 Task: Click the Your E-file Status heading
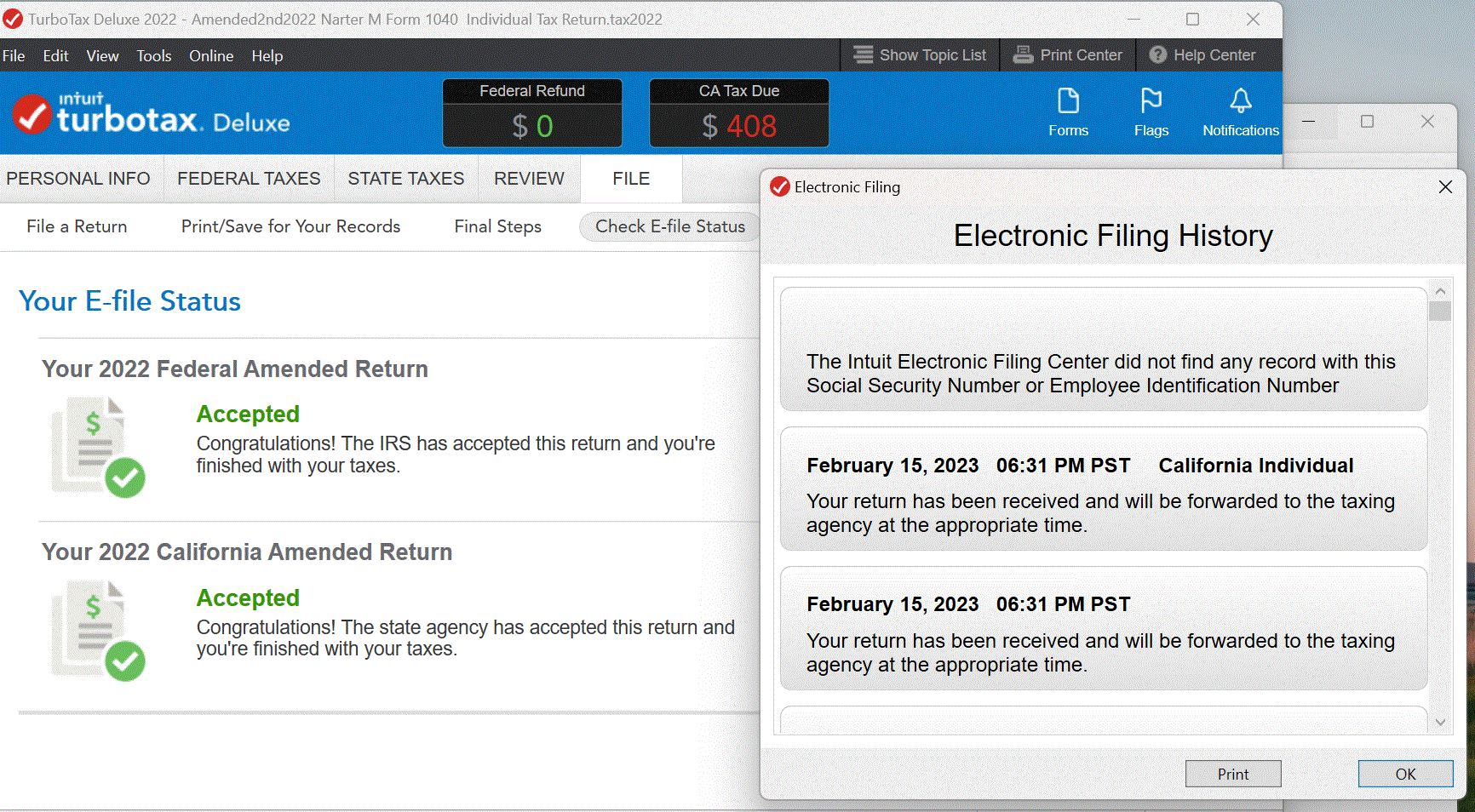[x=129, y=301]
